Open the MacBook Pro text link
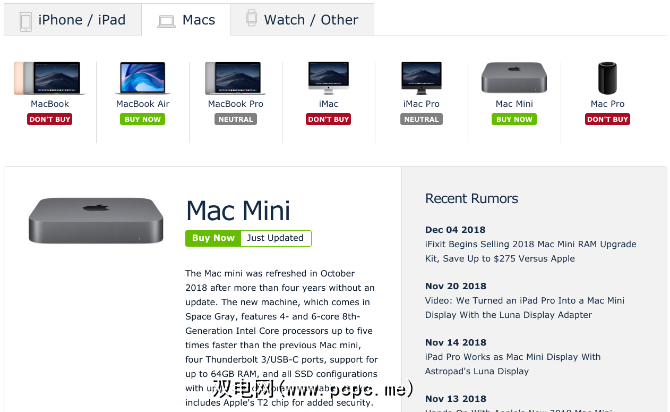Image resolution: width=670 pixels, height=412 pixels. click(x=235, y=104)
